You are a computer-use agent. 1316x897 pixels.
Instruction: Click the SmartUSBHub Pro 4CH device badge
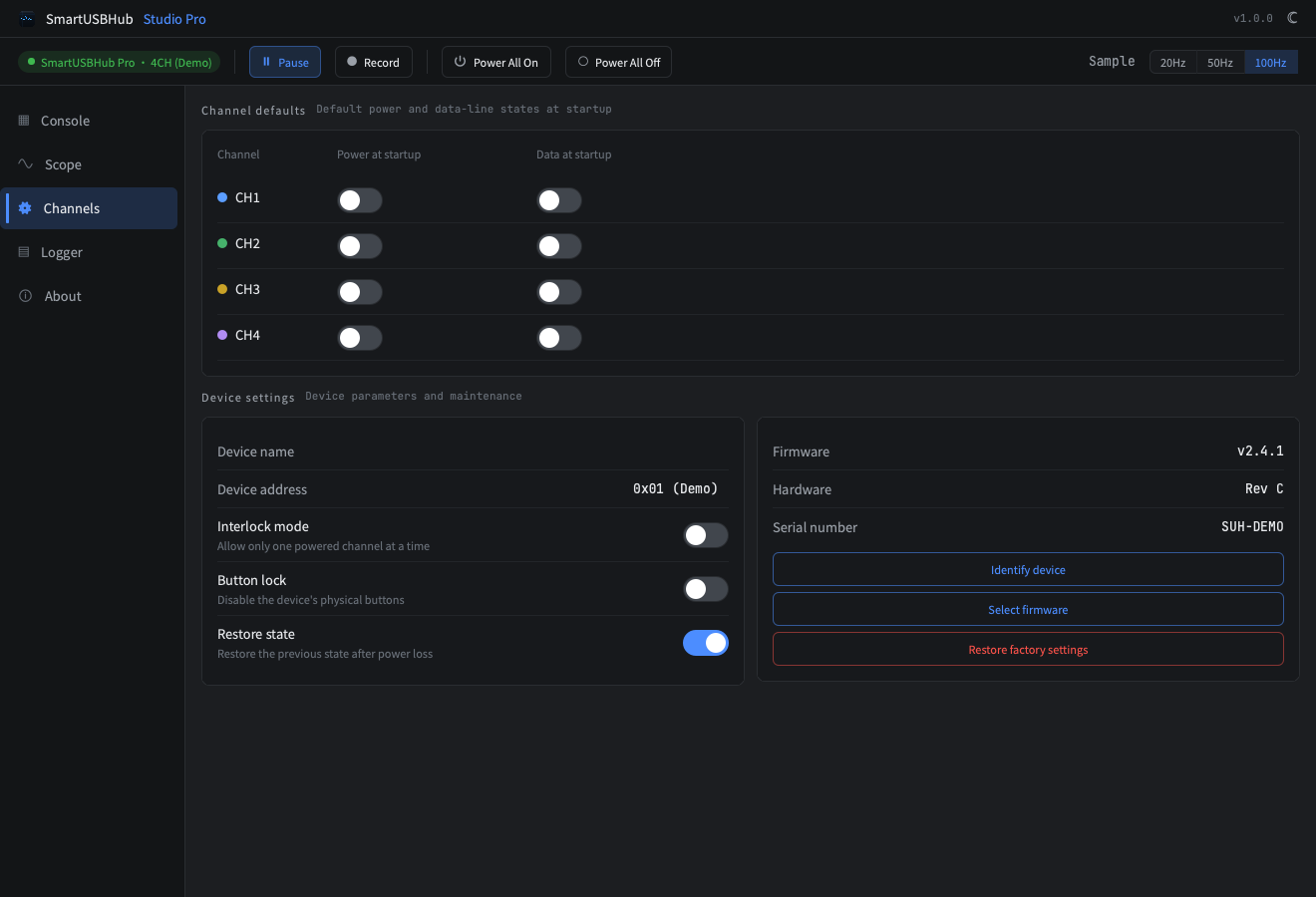coord(119,62)
